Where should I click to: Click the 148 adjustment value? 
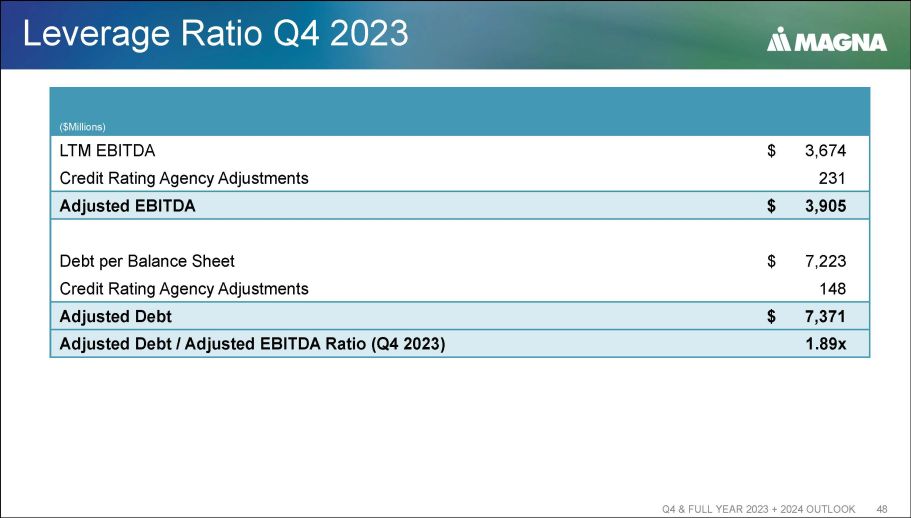(832, 289)
